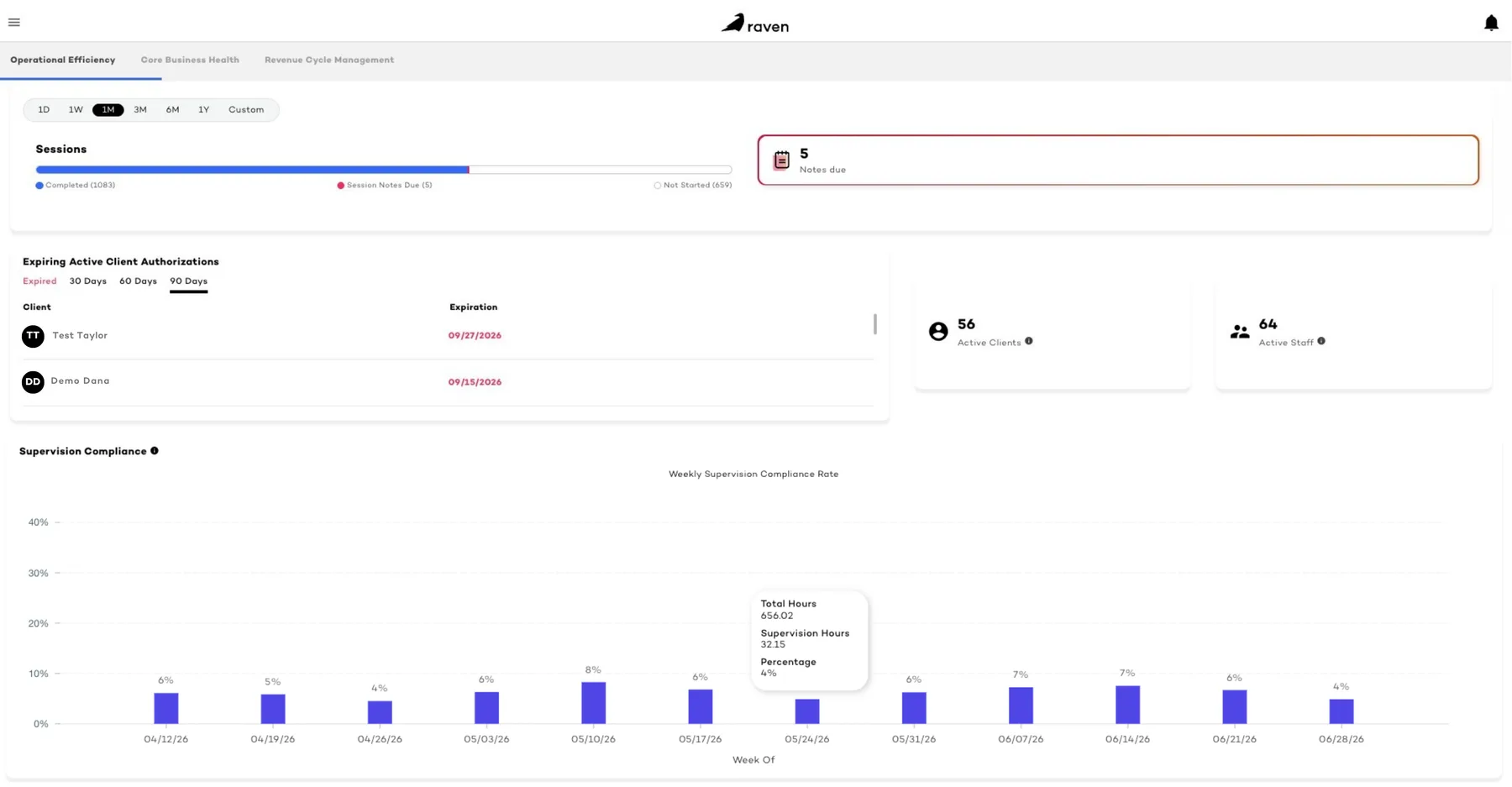Click the 05/31/26 week bar
The height and width of the screenshot is (787, 1512).
914,708
